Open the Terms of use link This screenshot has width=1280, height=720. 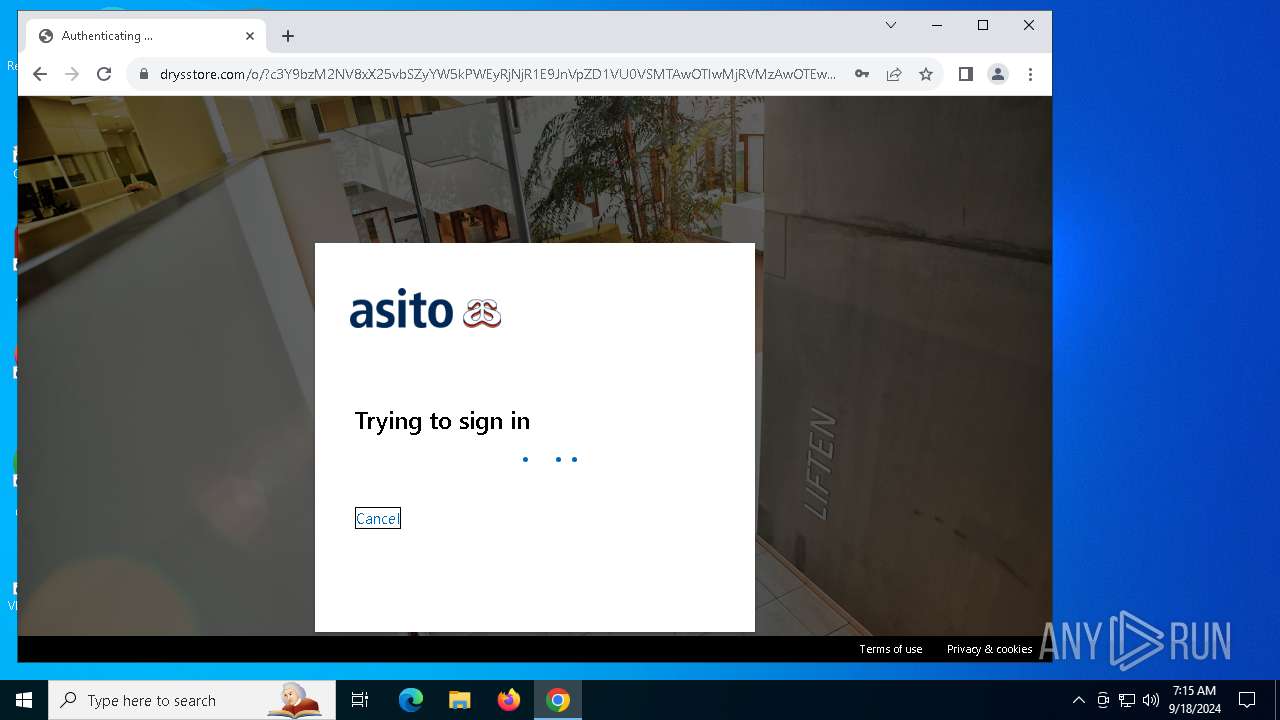pos(891,649)
